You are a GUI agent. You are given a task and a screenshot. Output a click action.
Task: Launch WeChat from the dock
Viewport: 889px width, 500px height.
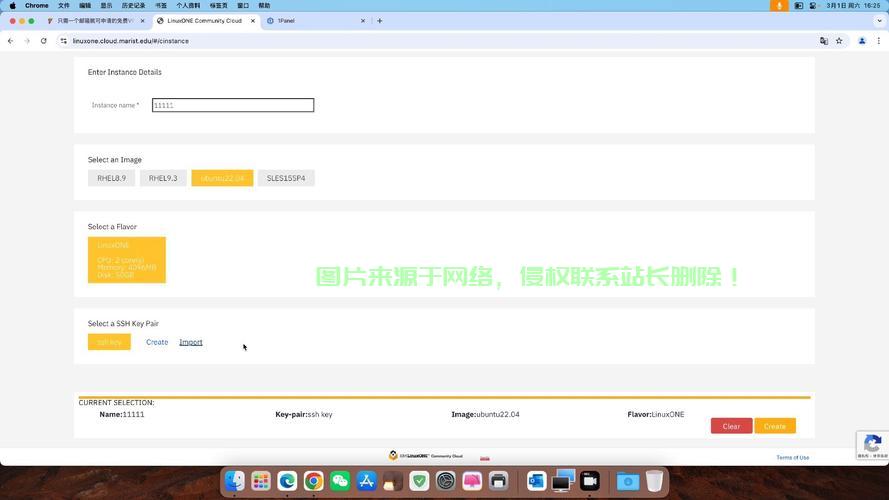(x=340, y=482)
